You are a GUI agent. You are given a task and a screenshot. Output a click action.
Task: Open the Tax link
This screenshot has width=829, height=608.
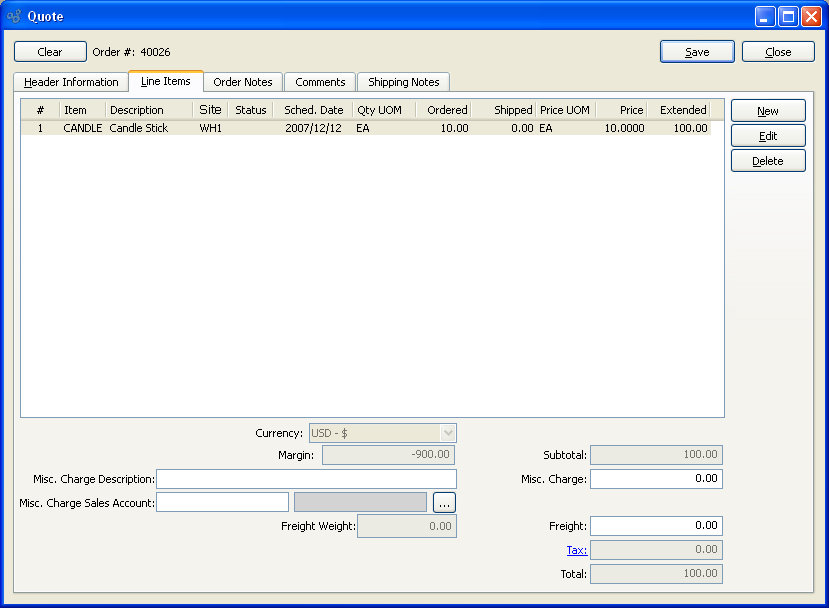point(576,550)
